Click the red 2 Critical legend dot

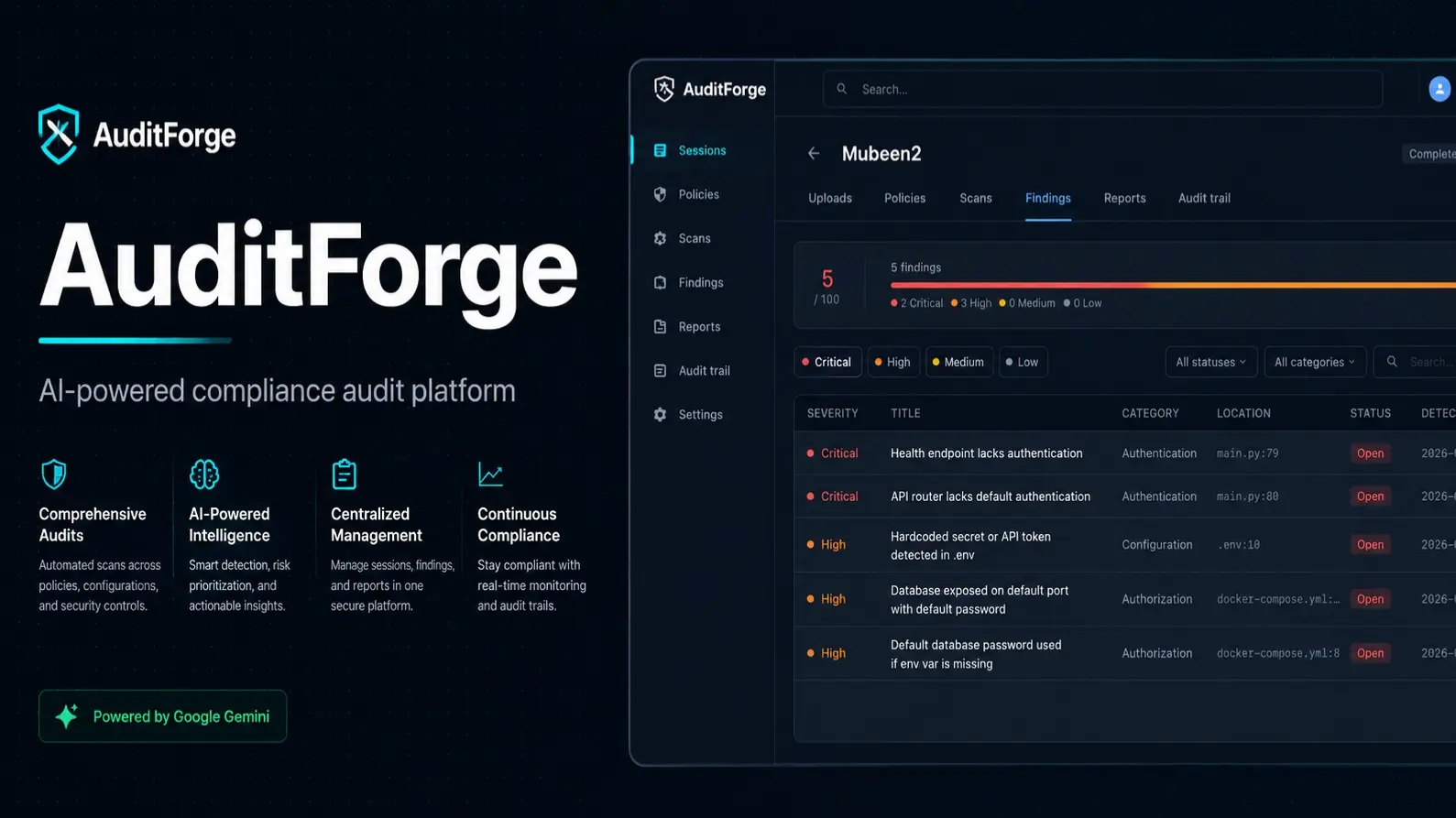click(894, 303)
